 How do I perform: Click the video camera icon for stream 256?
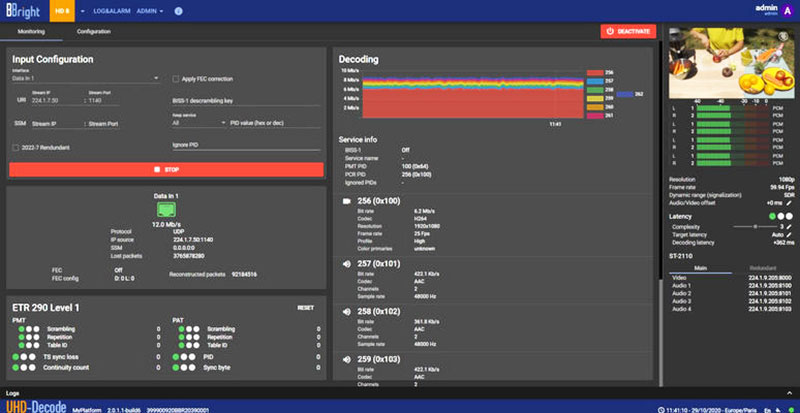[346, 200]
